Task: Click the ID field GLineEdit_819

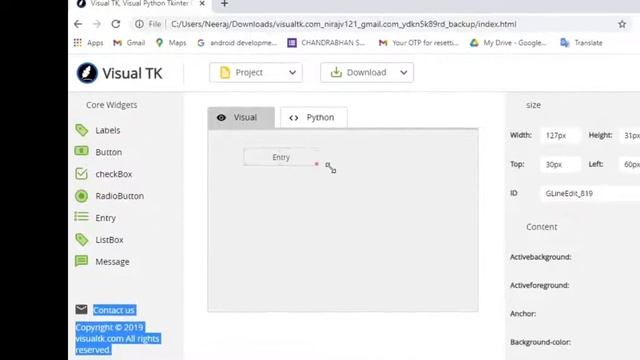Action: pyautogui.click(x=590, y=193)
